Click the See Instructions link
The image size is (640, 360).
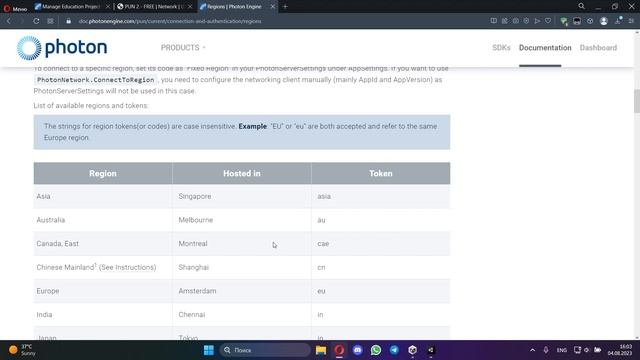tap(128, 267)
